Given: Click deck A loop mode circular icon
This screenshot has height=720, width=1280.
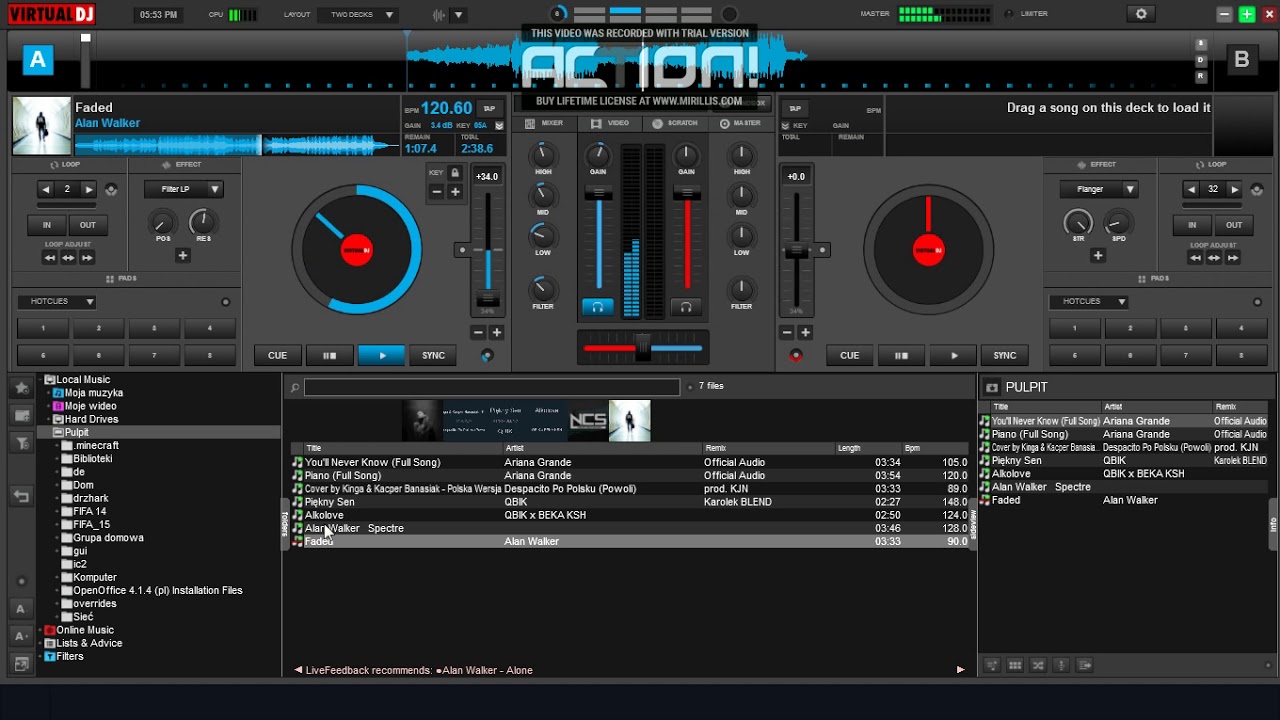Looking at the screenshot, I should click(111, 189).
